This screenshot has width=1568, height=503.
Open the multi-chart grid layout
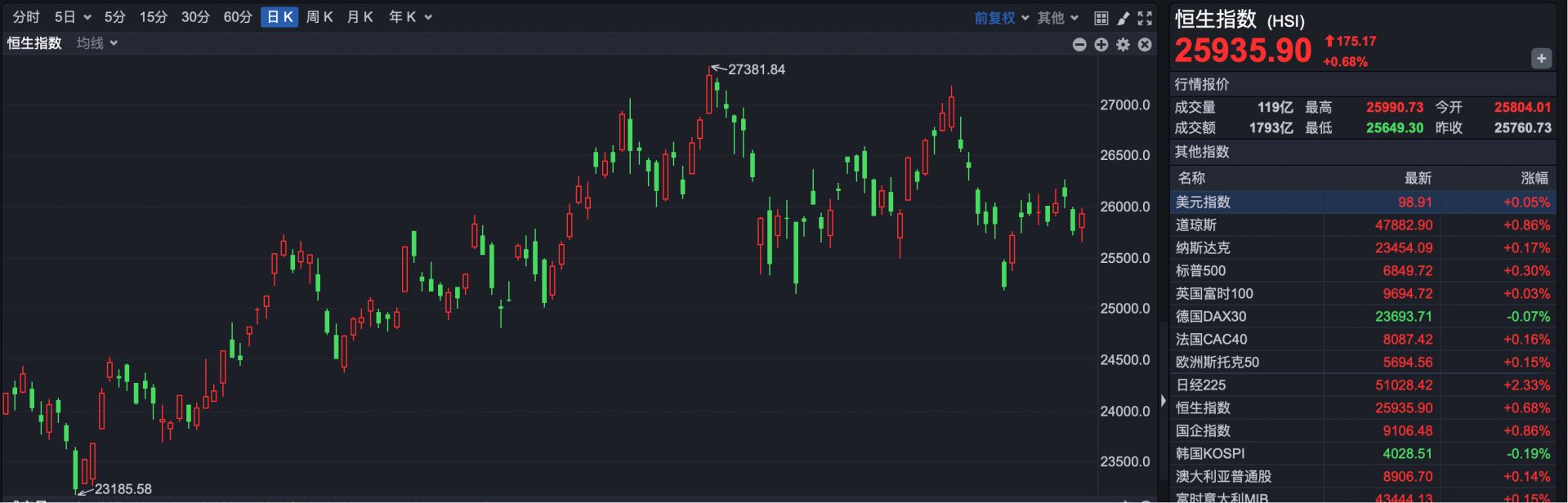point(1101,18)
